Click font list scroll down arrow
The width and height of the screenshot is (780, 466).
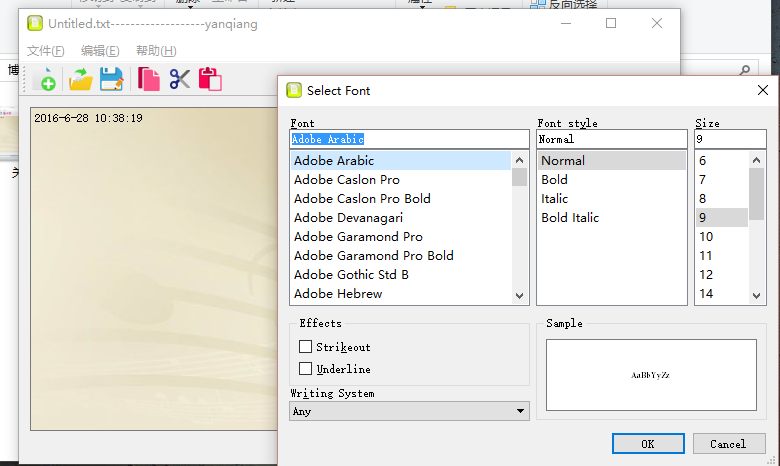click(519, 295)
